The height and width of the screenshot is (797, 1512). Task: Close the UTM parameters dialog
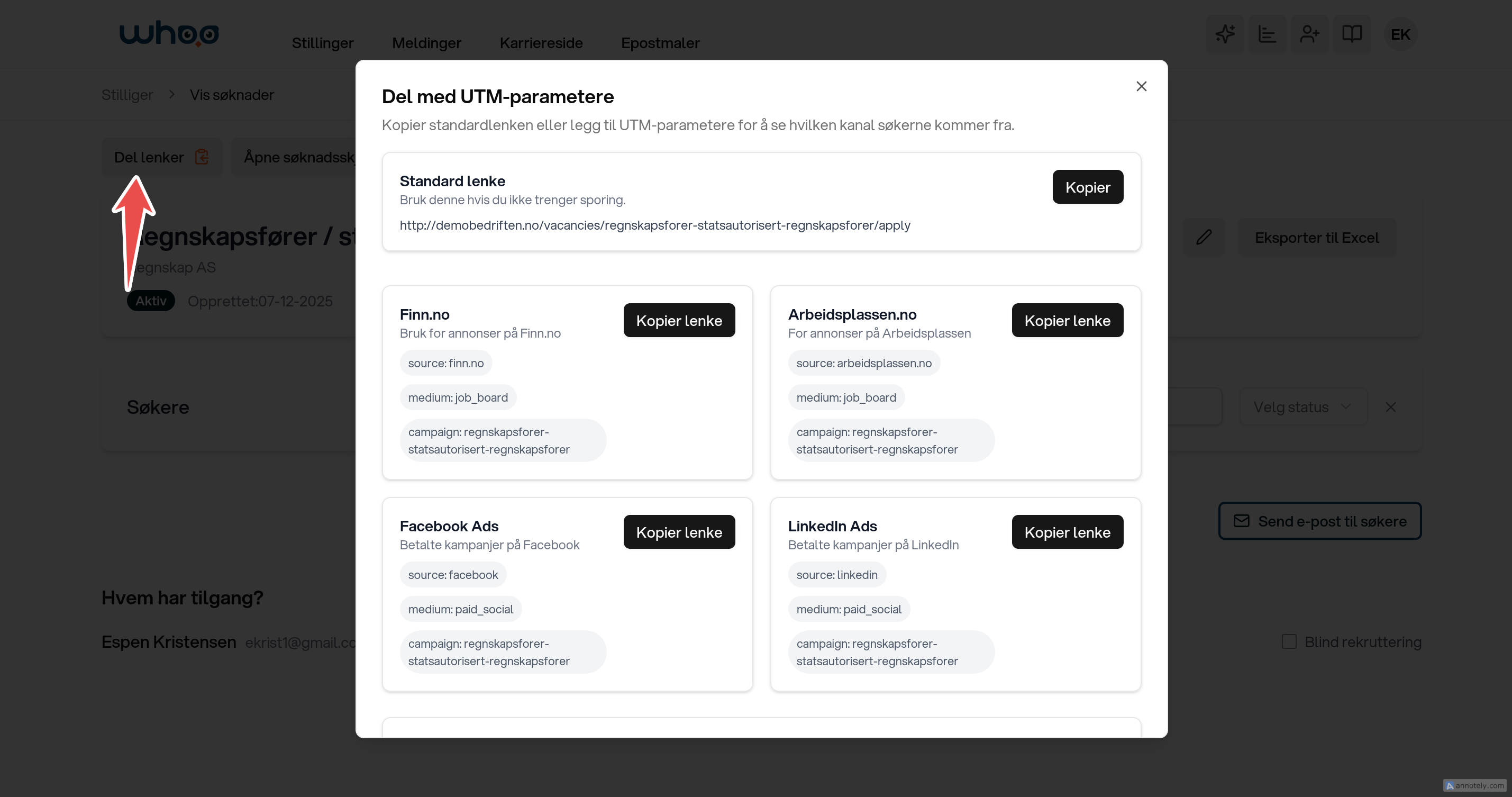[1141, 86]
